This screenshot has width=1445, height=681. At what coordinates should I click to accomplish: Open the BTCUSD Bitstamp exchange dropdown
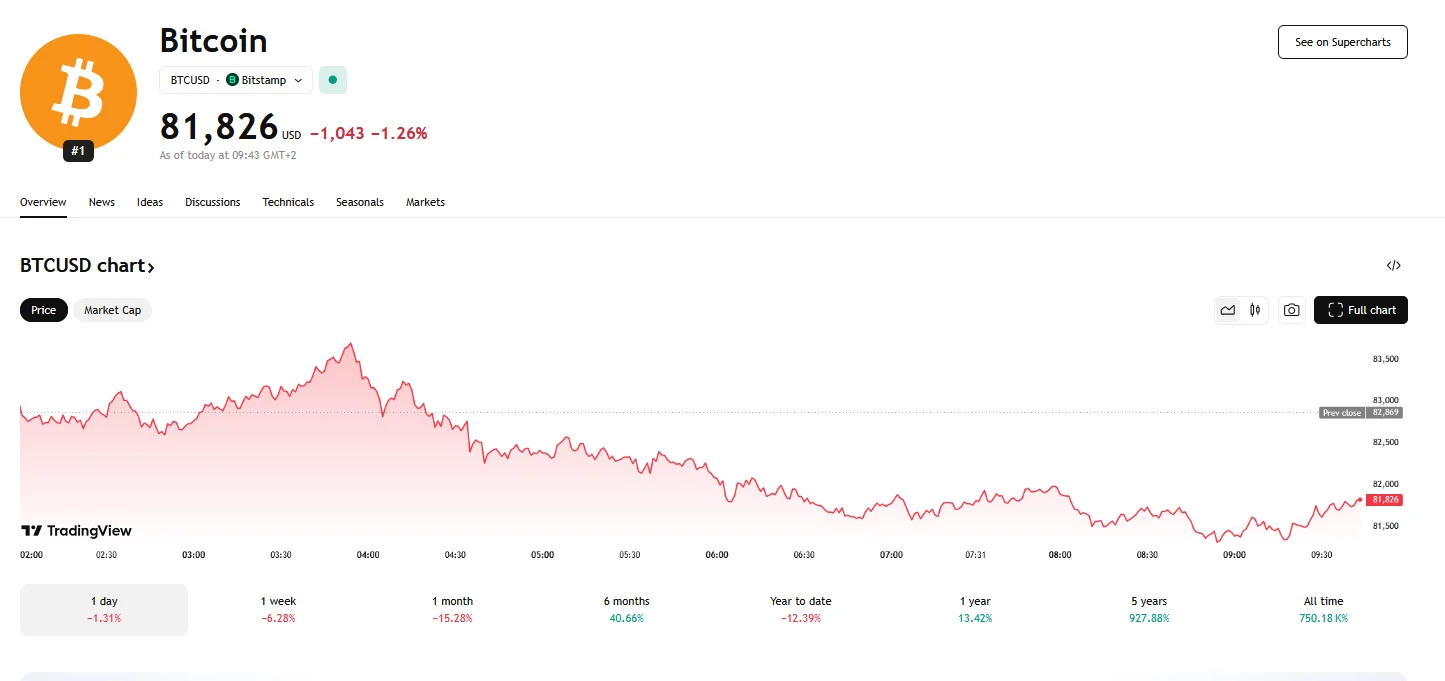[236, 80]
